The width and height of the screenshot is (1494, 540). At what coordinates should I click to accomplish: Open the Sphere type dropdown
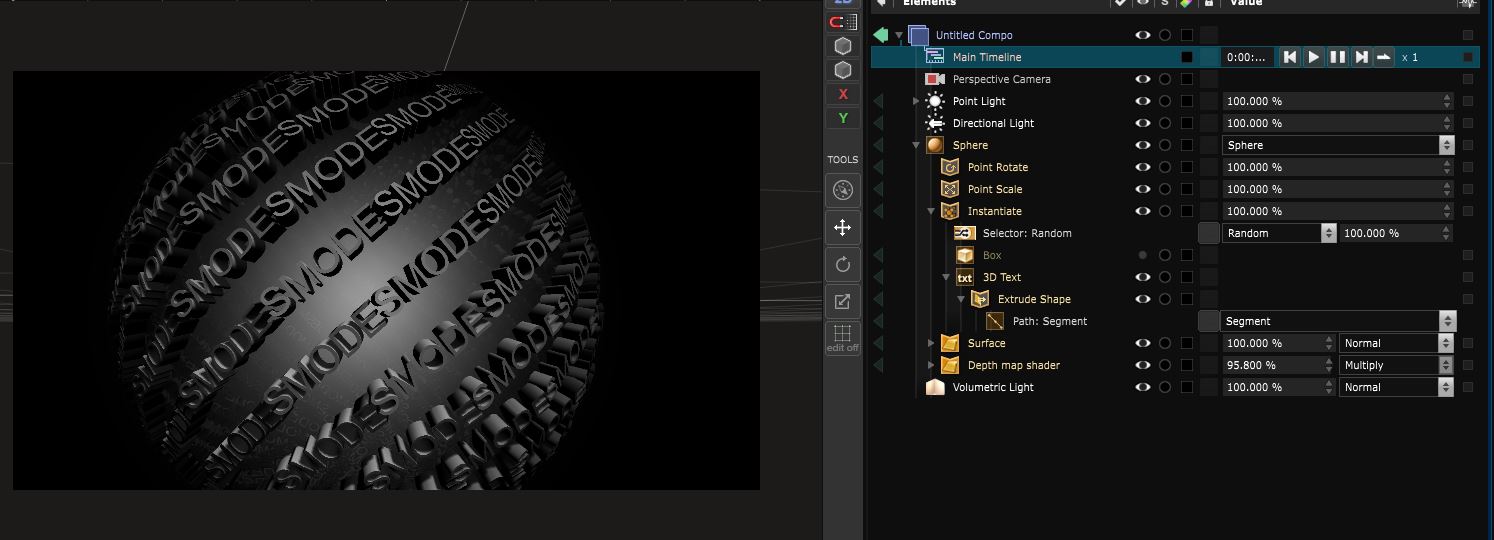1338,145
